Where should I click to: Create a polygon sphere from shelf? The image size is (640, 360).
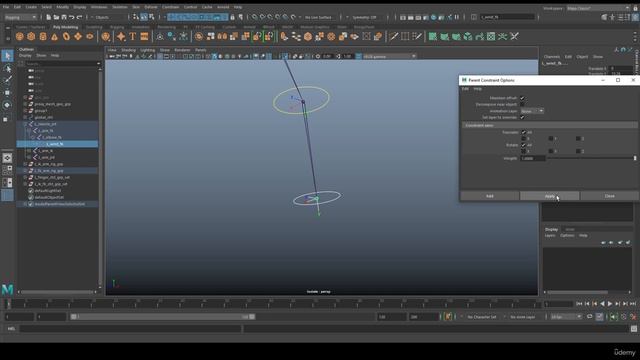(19, 37)
